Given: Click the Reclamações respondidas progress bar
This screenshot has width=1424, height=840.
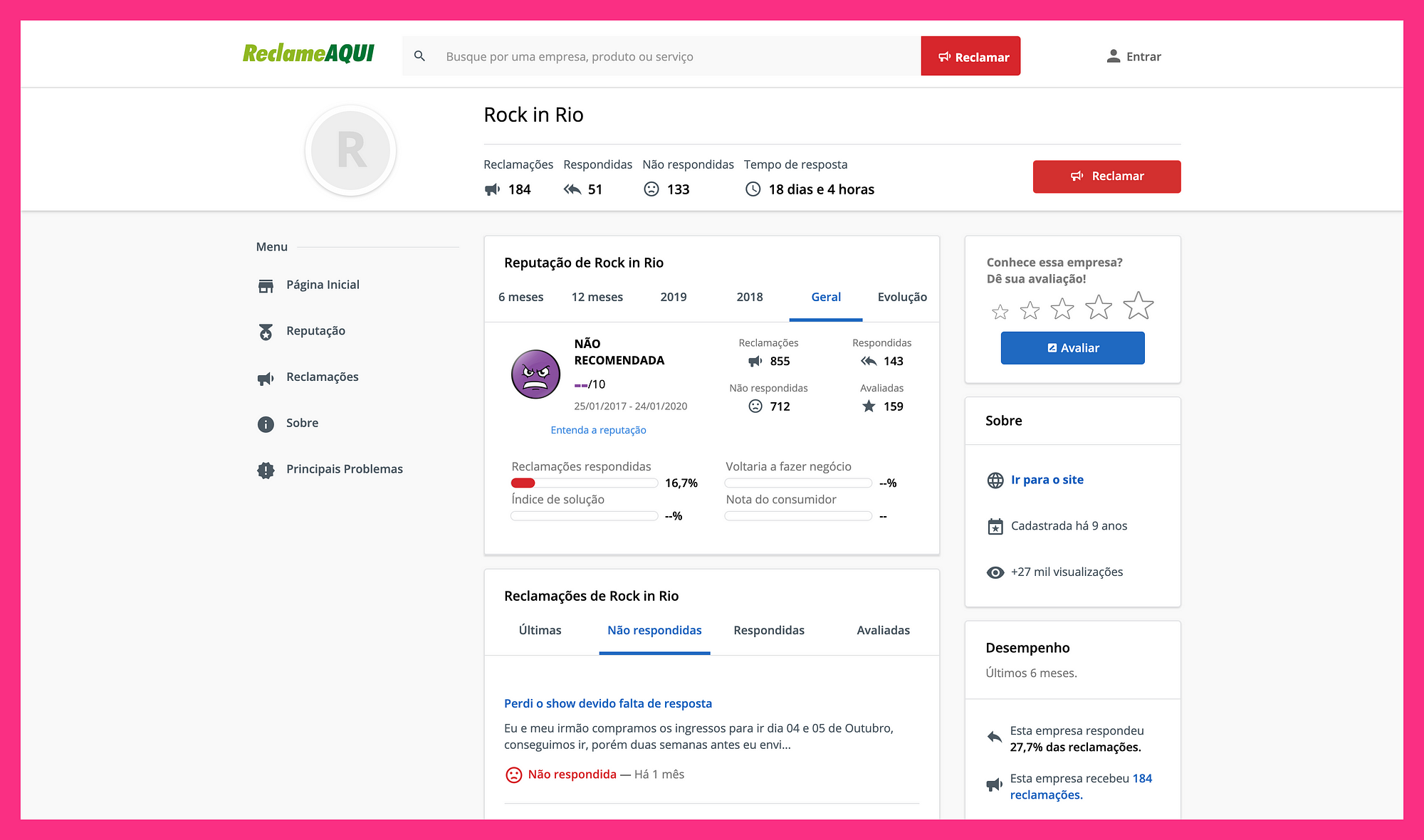Looking at the screenshot, I should pos(584,483).
